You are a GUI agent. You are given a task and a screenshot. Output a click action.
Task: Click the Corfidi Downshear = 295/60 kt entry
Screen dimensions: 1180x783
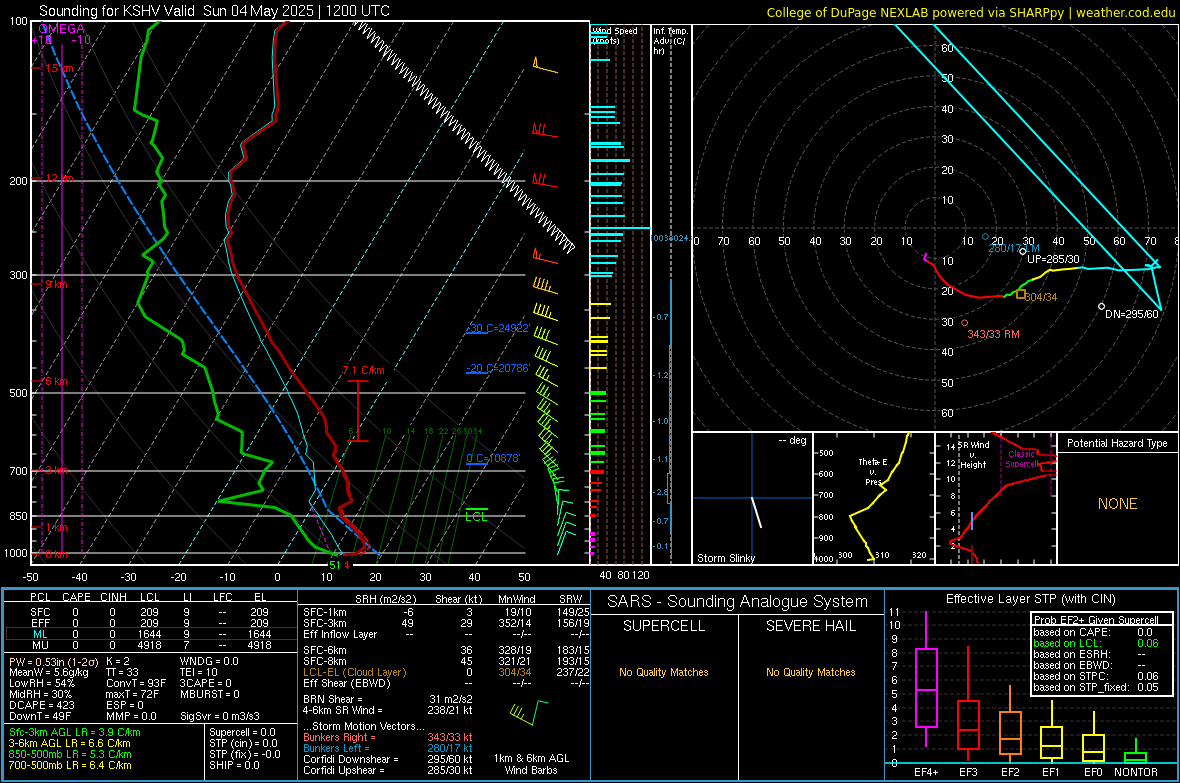[x=388, y=759]
